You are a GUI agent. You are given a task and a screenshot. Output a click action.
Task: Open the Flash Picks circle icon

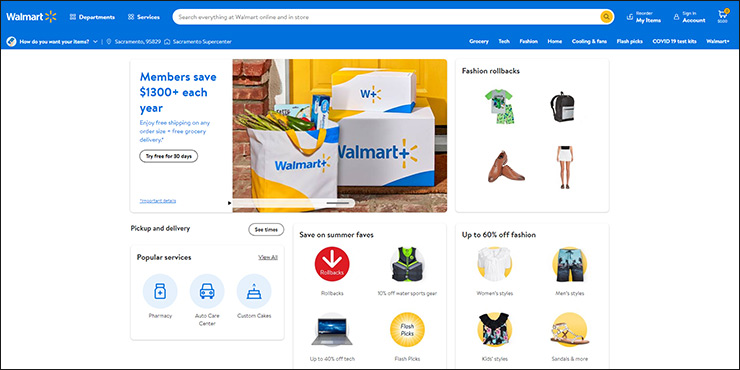point(407,329)
